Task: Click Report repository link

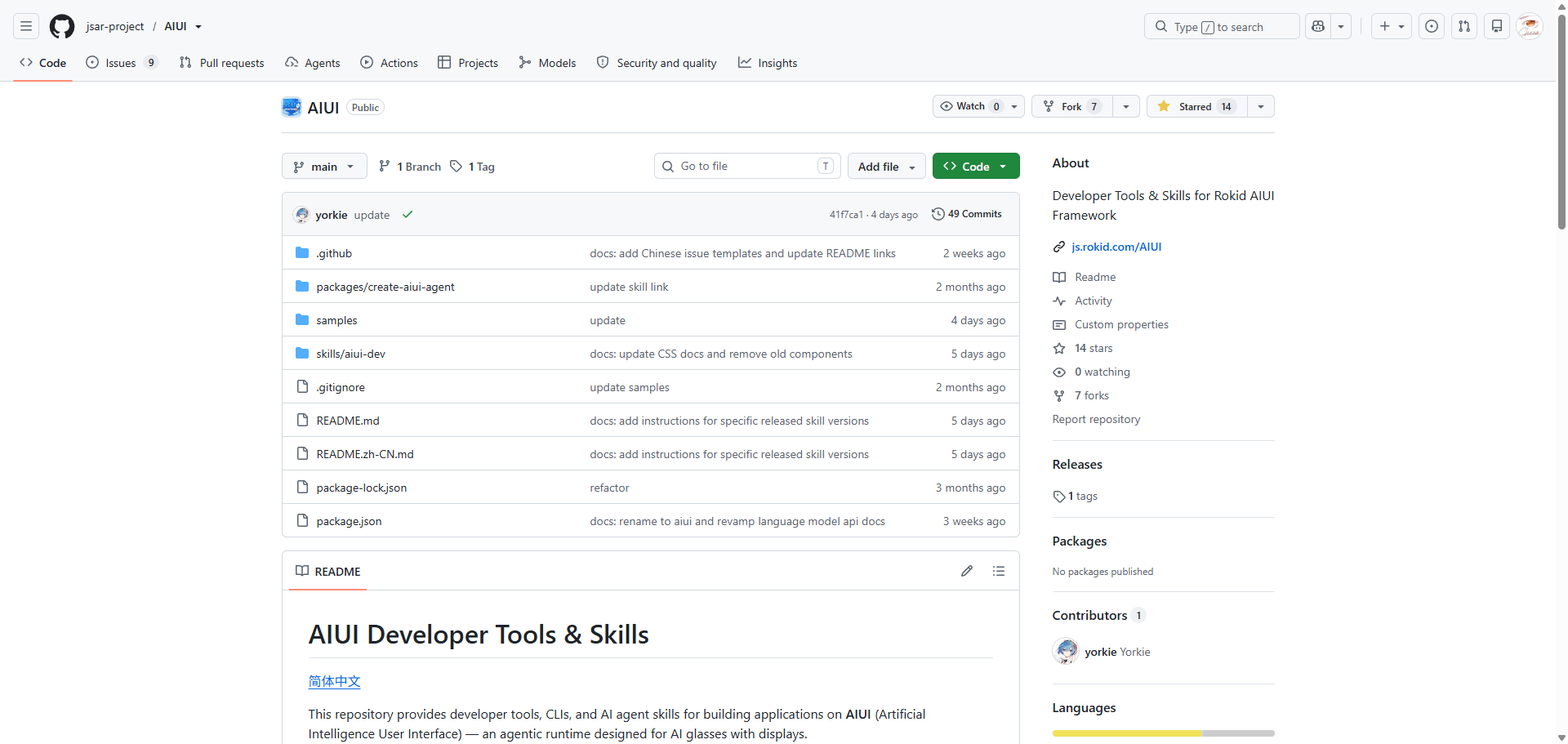Action: tap(1096, 419)
